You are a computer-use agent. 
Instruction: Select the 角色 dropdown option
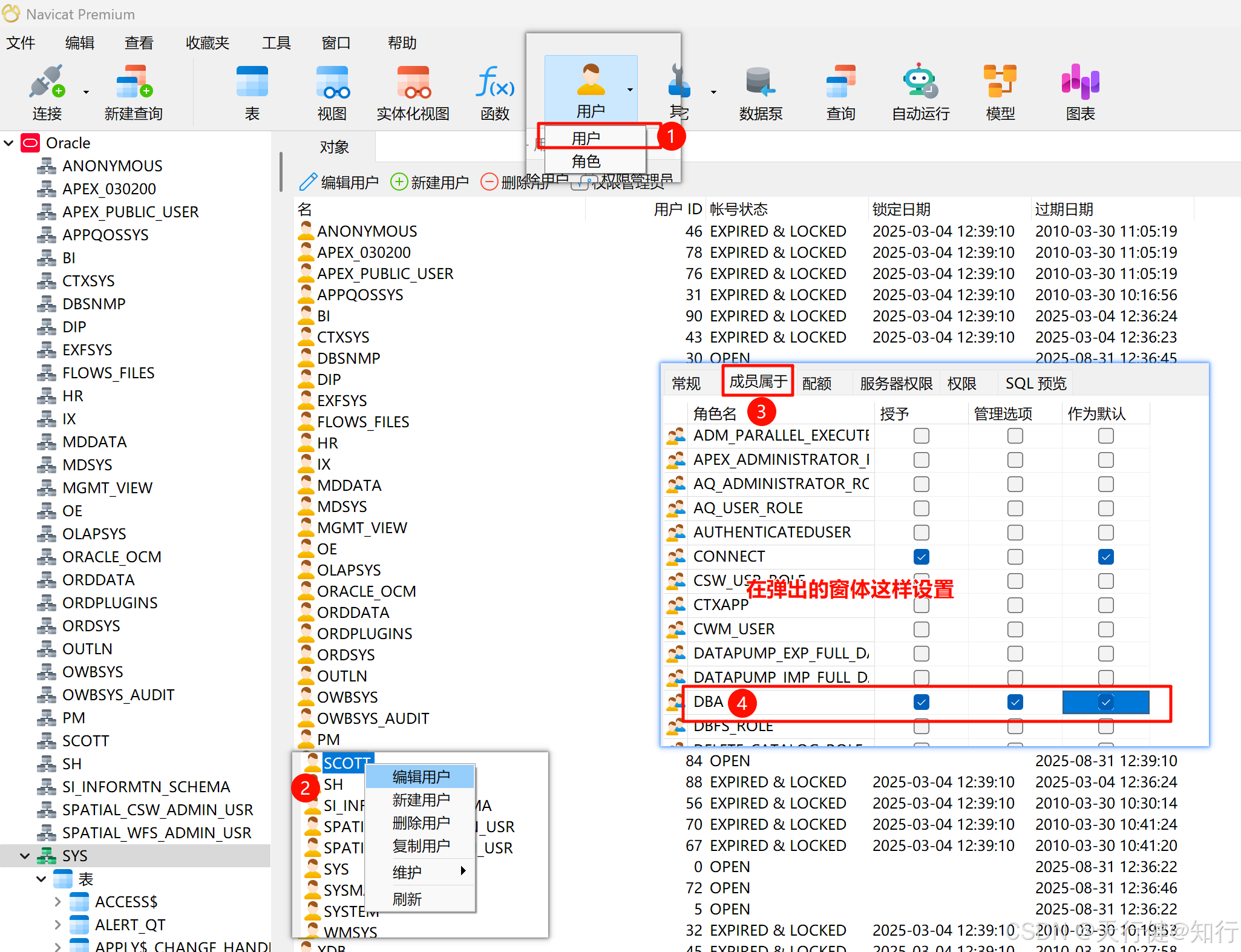click(586, 162)
